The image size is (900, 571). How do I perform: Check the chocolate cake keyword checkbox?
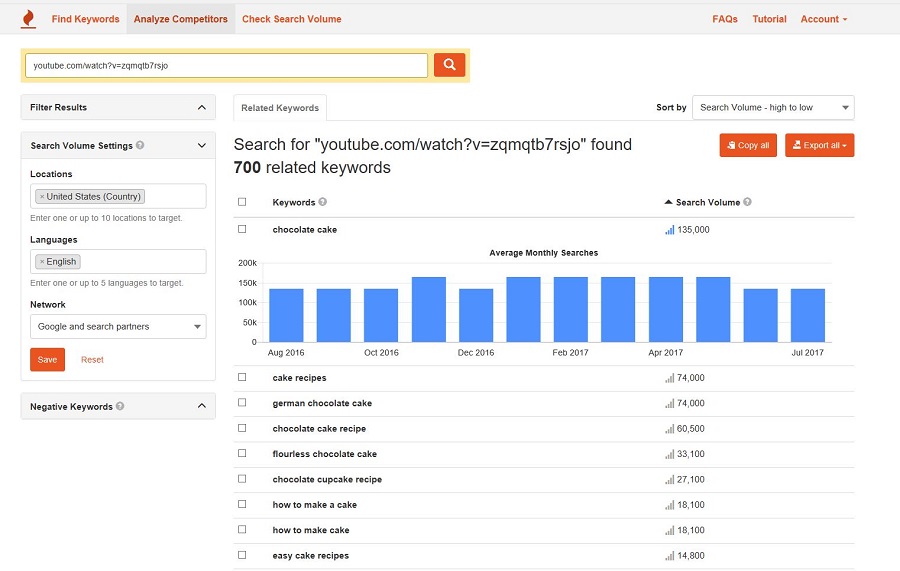pos(242,229)
